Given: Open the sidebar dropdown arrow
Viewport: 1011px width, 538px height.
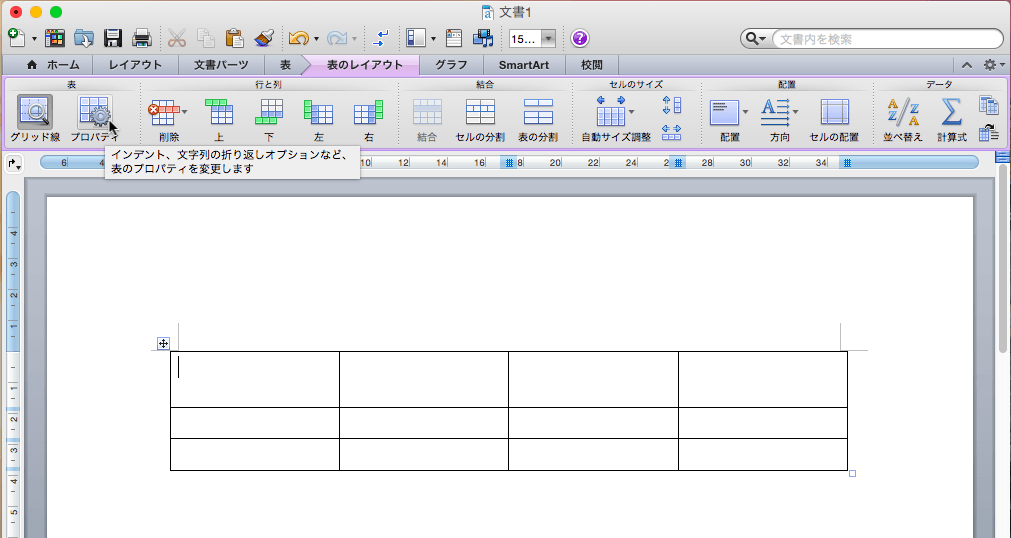Looking at the screenshot, I should tap(433, 39).
